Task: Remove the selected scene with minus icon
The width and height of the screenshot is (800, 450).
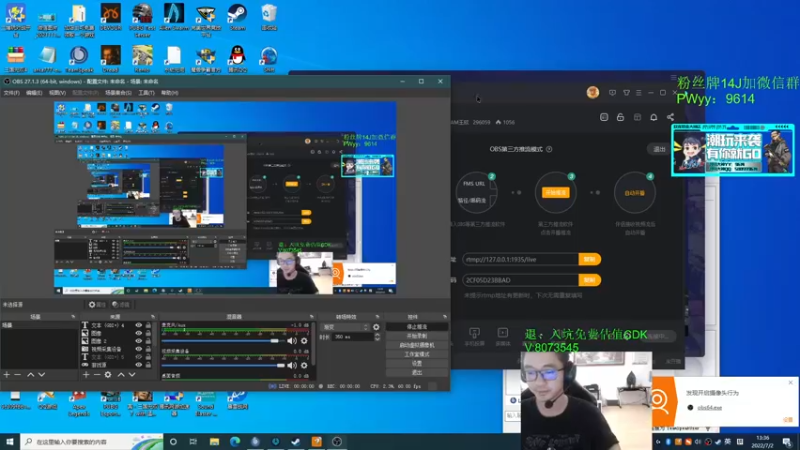Action: click(17, 374)
